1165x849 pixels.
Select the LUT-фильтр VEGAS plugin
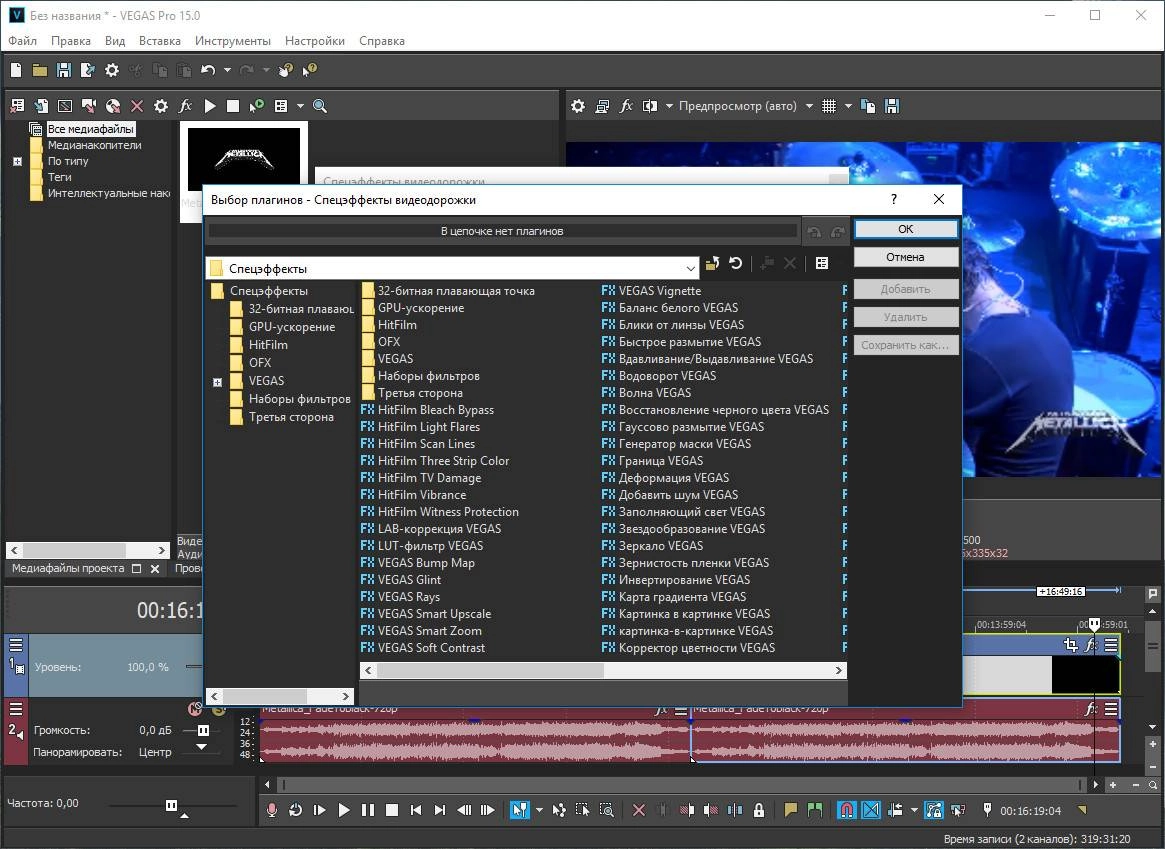pos(430,546)
